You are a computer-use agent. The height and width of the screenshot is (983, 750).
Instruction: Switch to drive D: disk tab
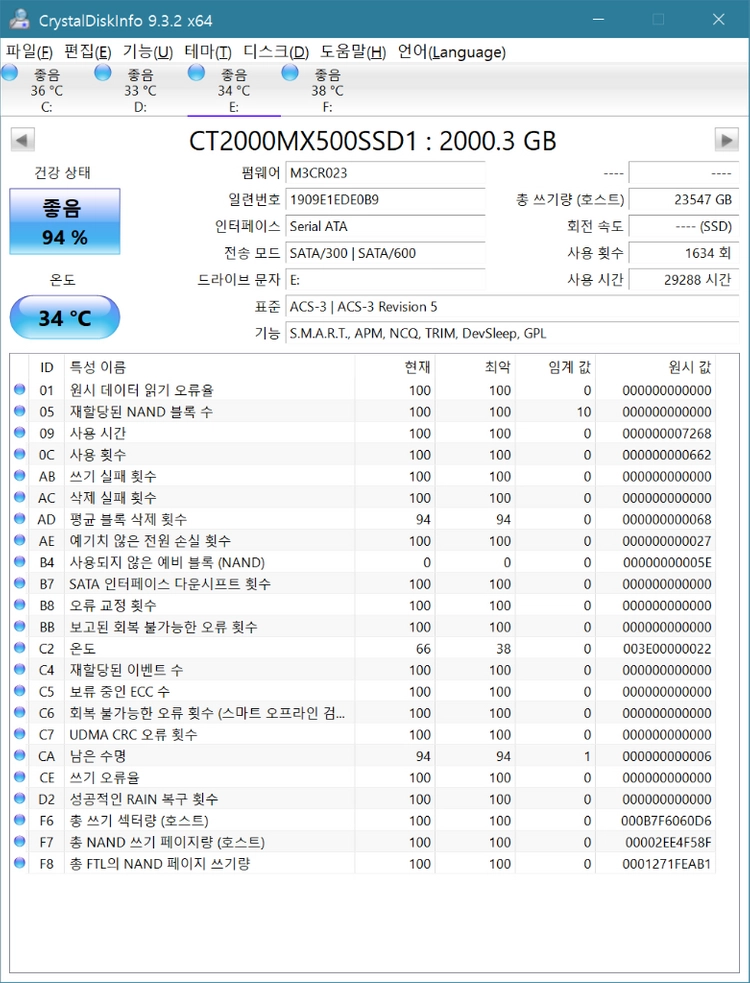coord(140,91)
